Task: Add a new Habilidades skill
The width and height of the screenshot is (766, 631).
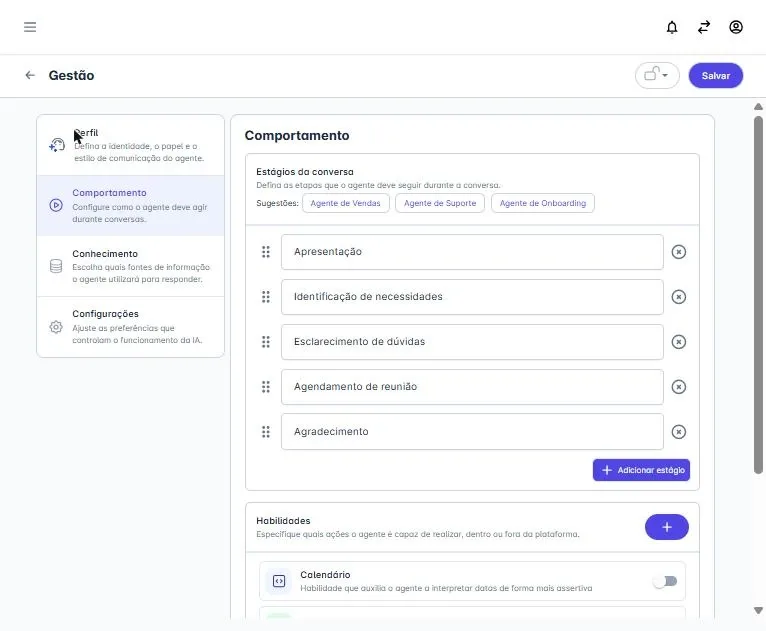Action: pyautogui.click(x=666, y=527)
